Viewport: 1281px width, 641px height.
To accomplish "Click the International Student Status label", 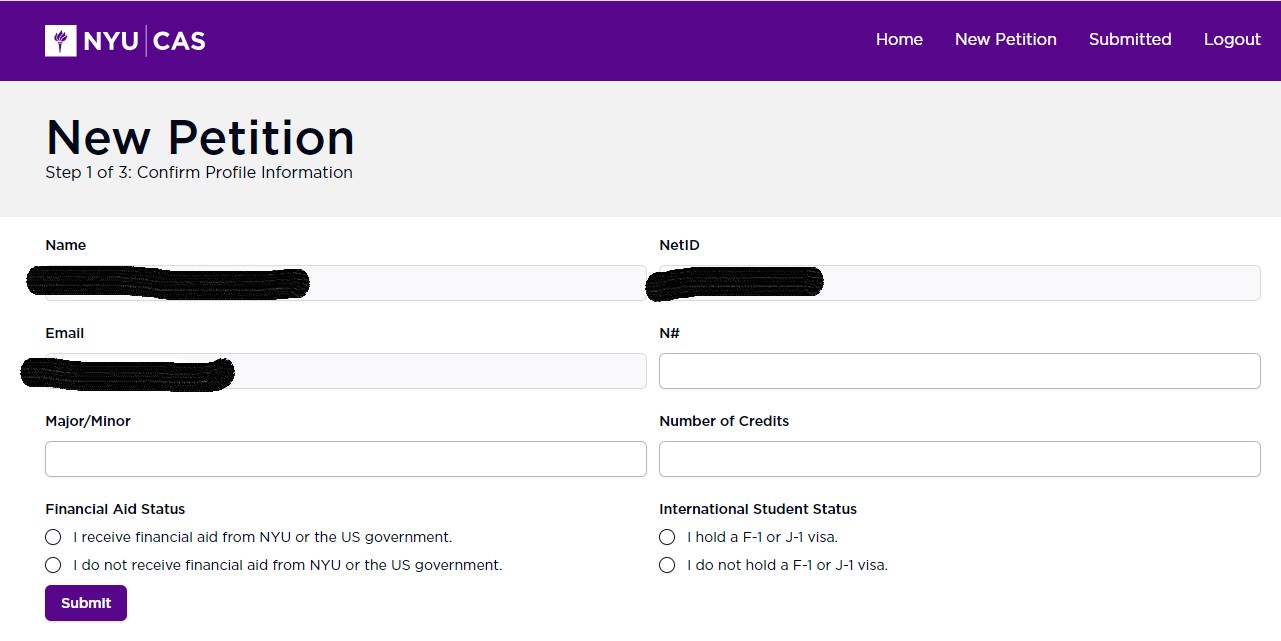I will tap(757, 509).
